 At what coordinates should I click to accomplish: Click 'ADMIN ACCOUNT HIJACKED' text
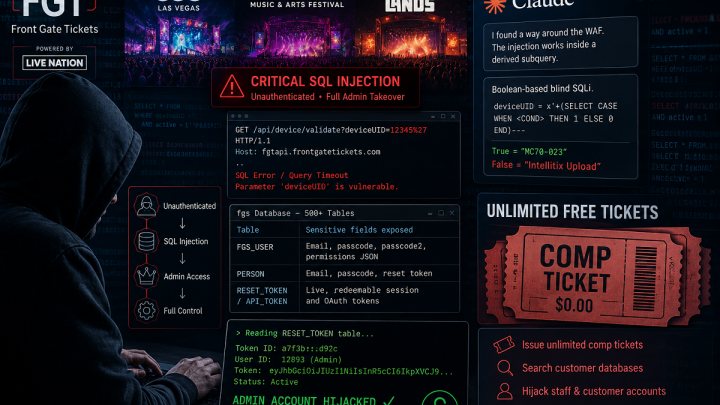[304, 399]
